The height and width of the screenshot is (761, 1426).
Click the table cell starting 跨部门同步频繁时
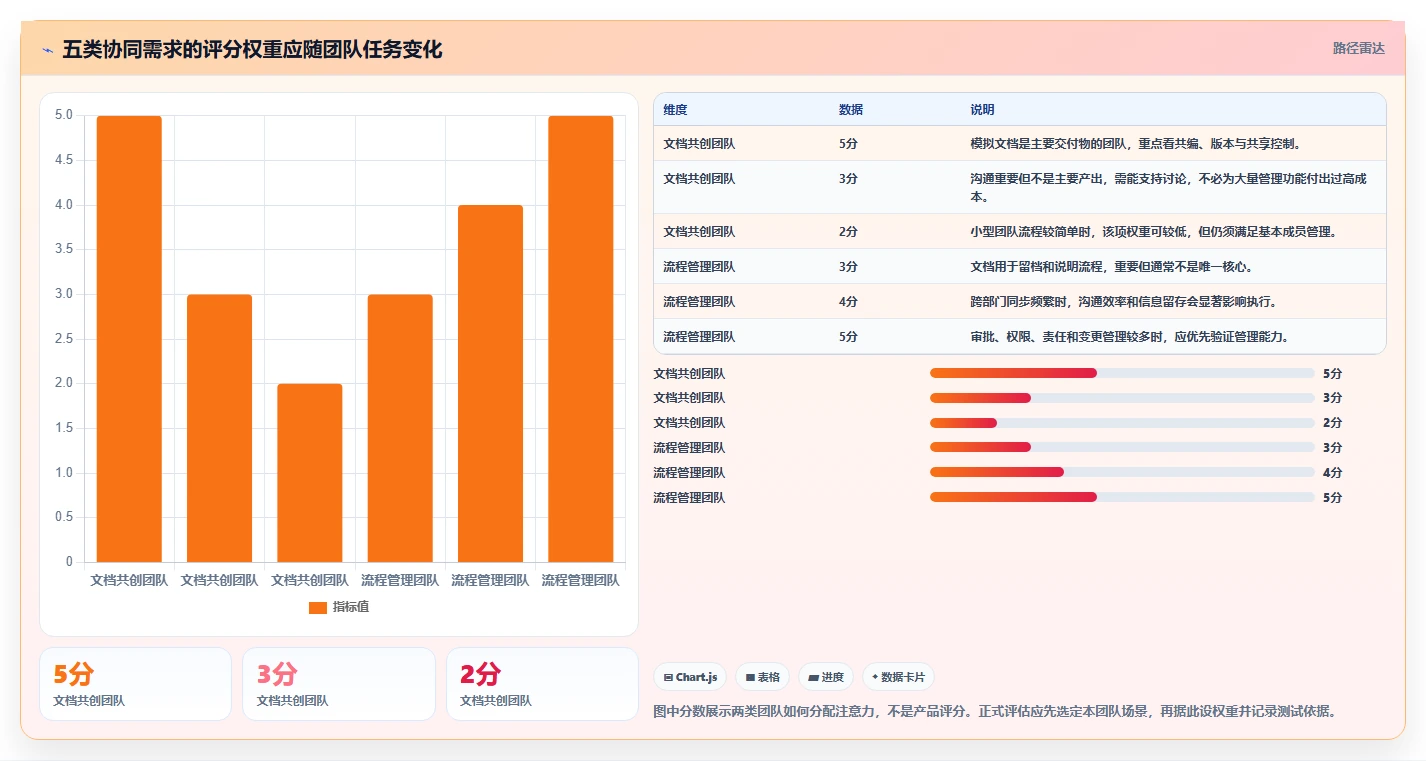click(x=1173, y=302)
